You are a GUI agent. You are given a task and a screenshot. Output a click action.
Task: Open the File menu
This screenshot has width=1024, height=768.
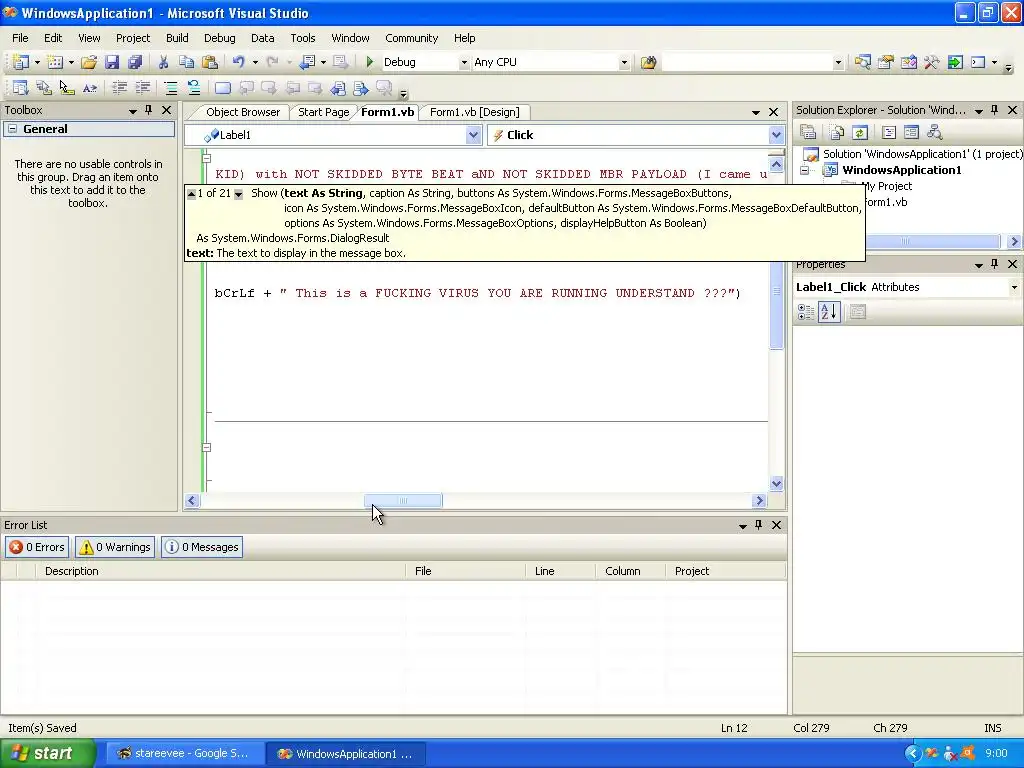click(x=20, y=38)
